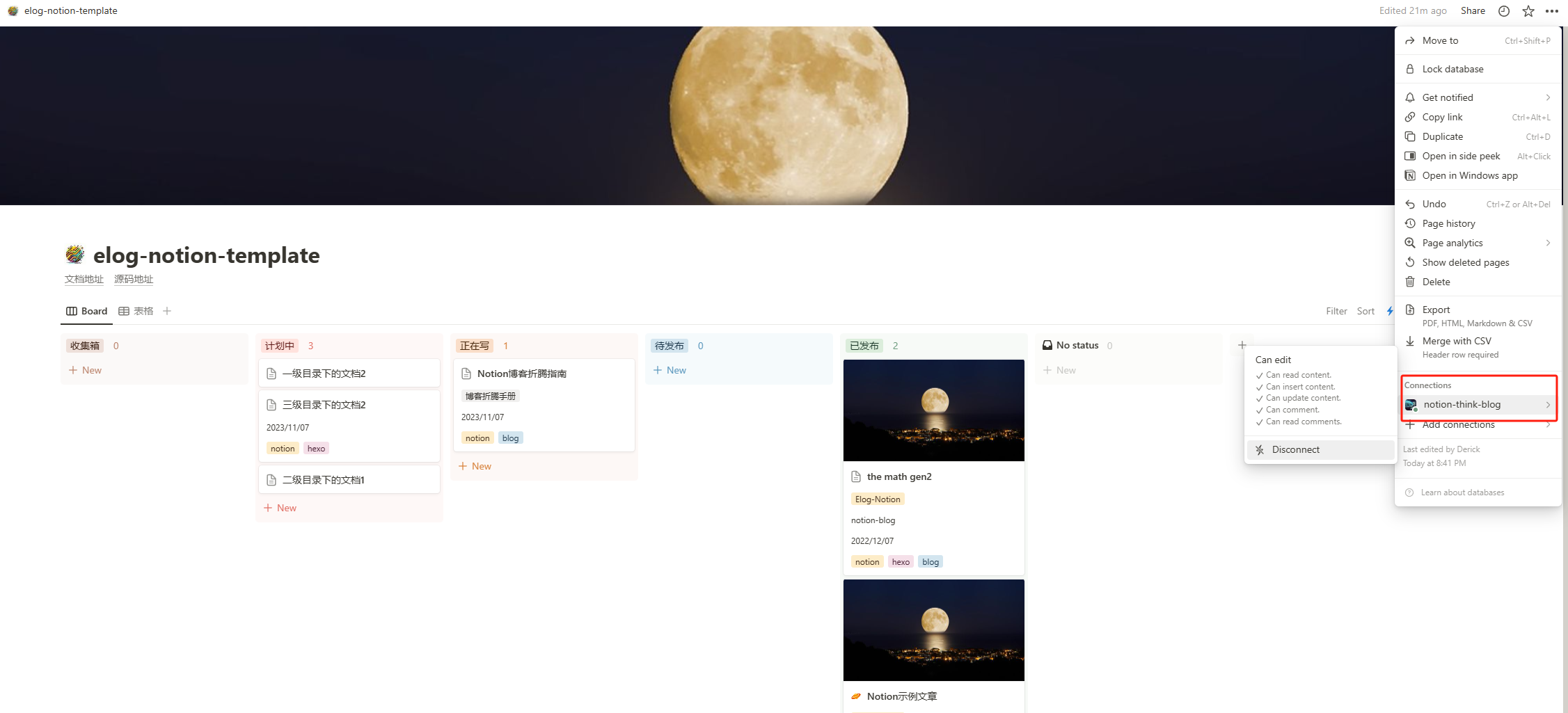Switch to the Board view tab

tap(87, 311)
